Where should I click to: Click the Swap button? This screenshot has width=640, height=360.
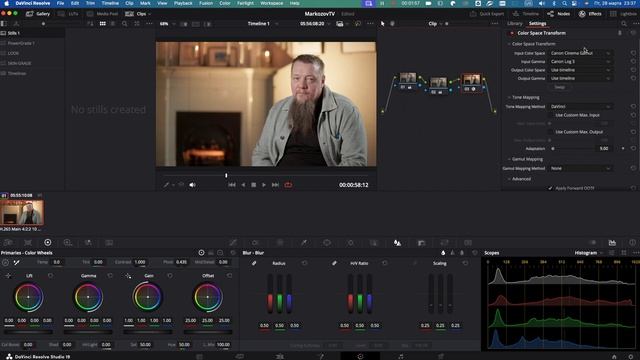pos(560,87)
